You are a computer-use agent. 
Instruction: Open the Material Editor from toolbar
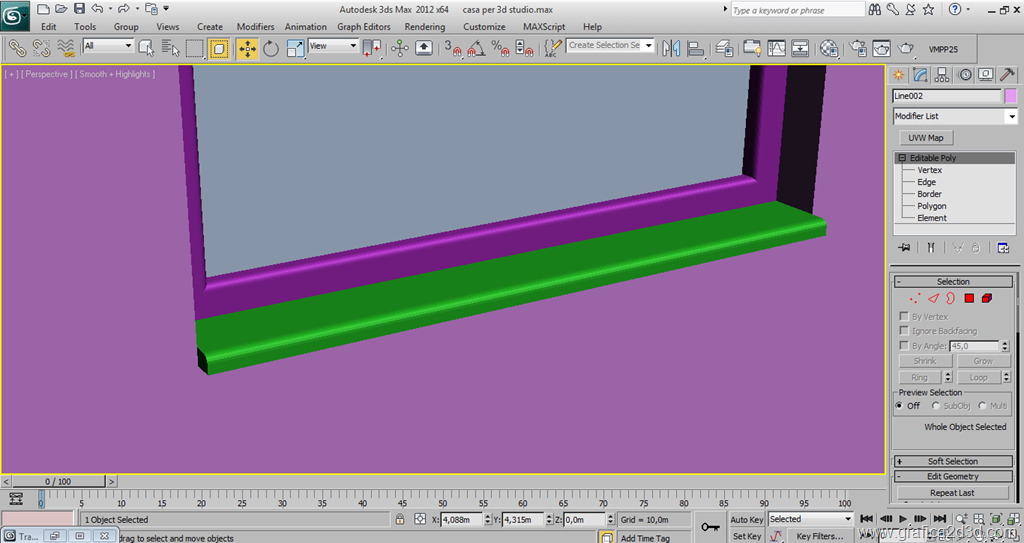pos(829,48)
